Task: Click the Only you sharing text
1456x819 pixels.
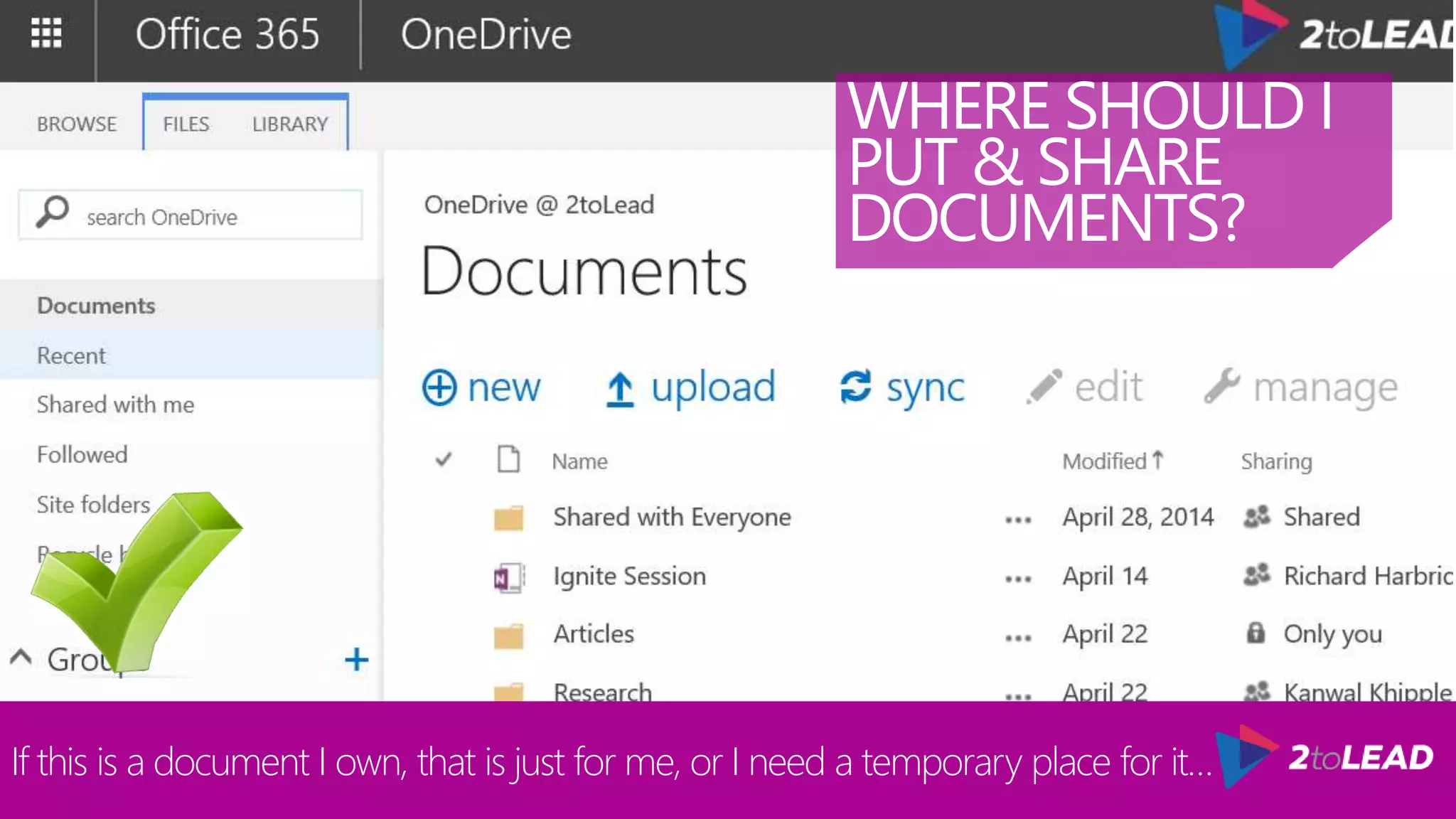Action: (1332, 634)
